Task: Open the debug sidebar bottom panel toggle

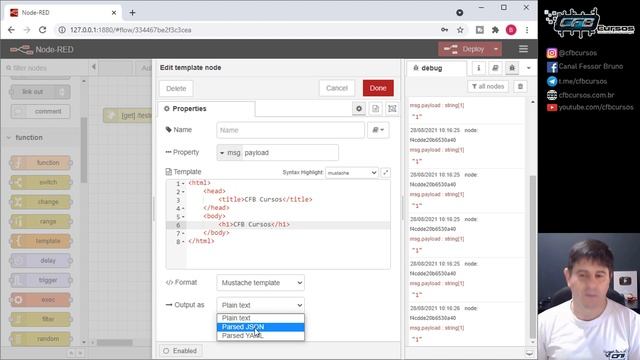Action: pos(529,353)
